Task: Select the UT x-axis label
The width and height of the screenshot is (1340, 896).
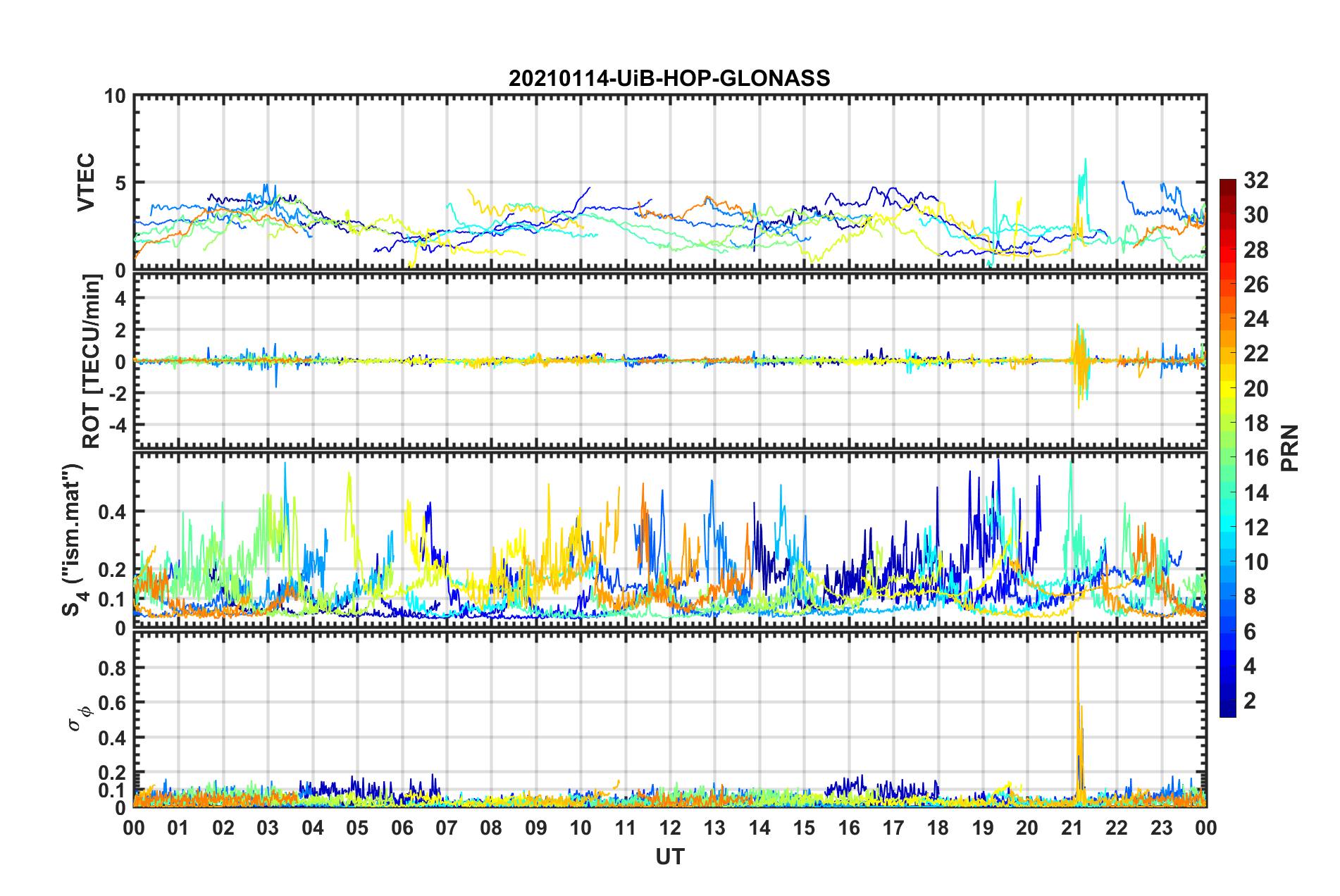Action: pyautogui.click(x=669, y=857)
